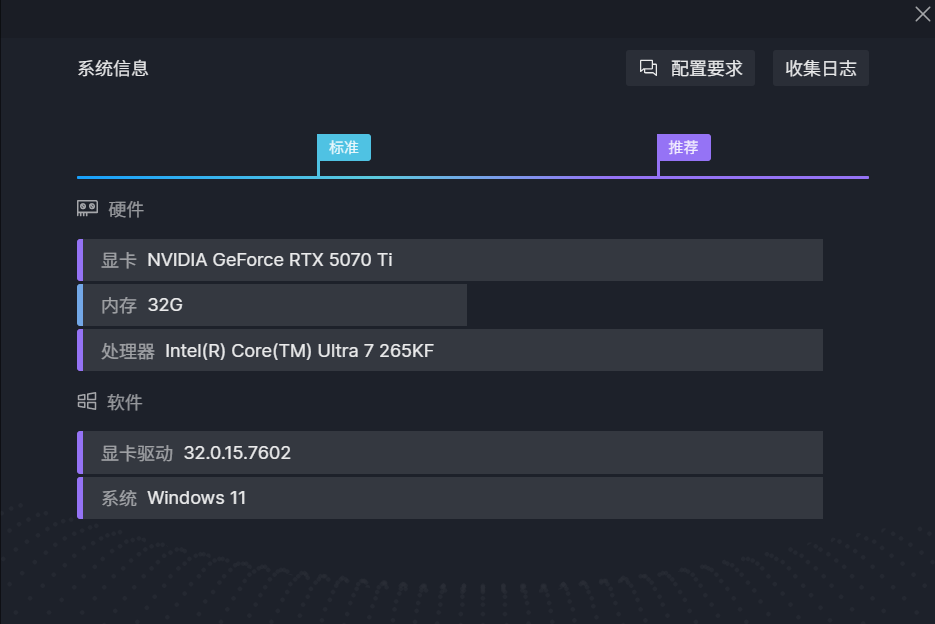Click the purple indicator on the 显卡 row

80,260
